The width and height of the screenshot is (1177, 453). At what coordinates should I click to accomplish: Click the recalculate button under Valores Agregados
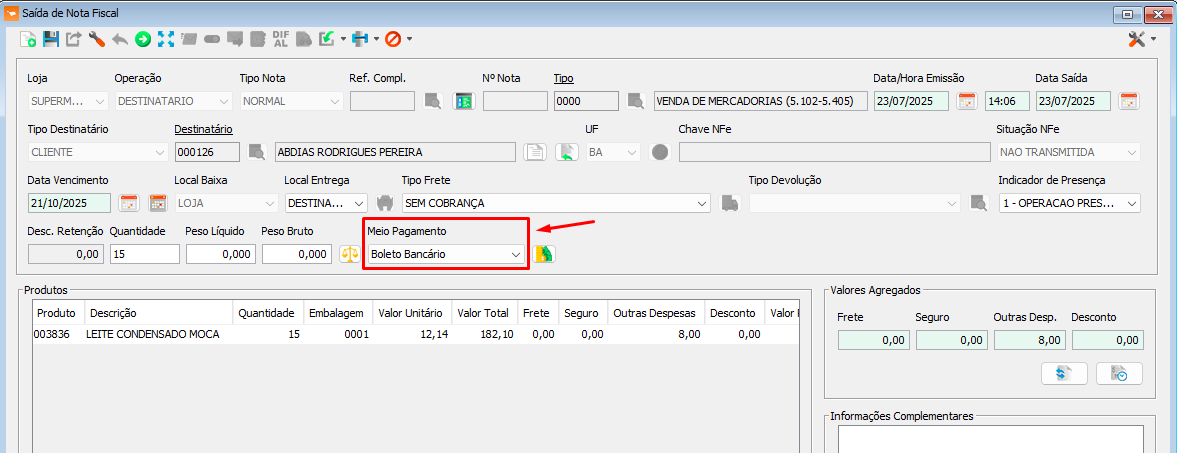click(1064, 373)
